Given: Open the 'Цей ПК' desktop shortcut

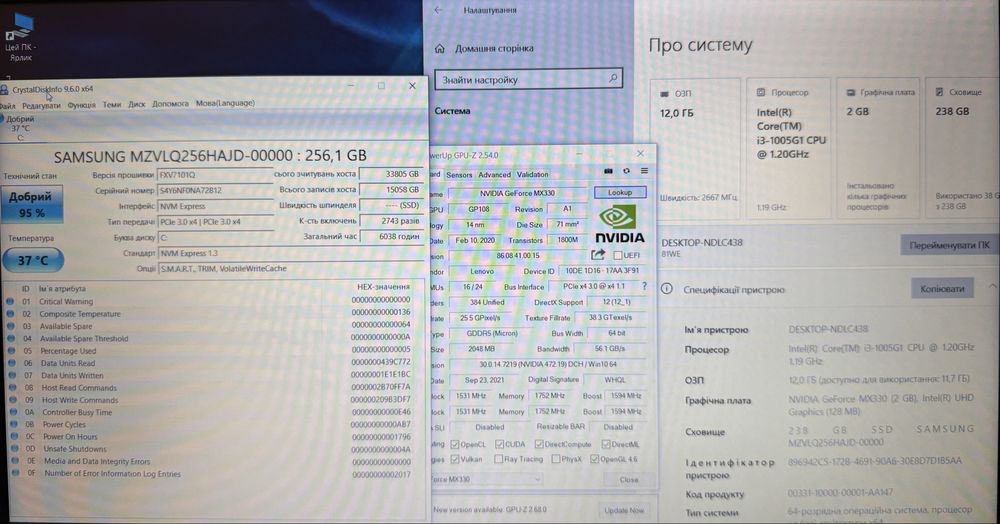Looking at the screenshot, I should point(20,37).
